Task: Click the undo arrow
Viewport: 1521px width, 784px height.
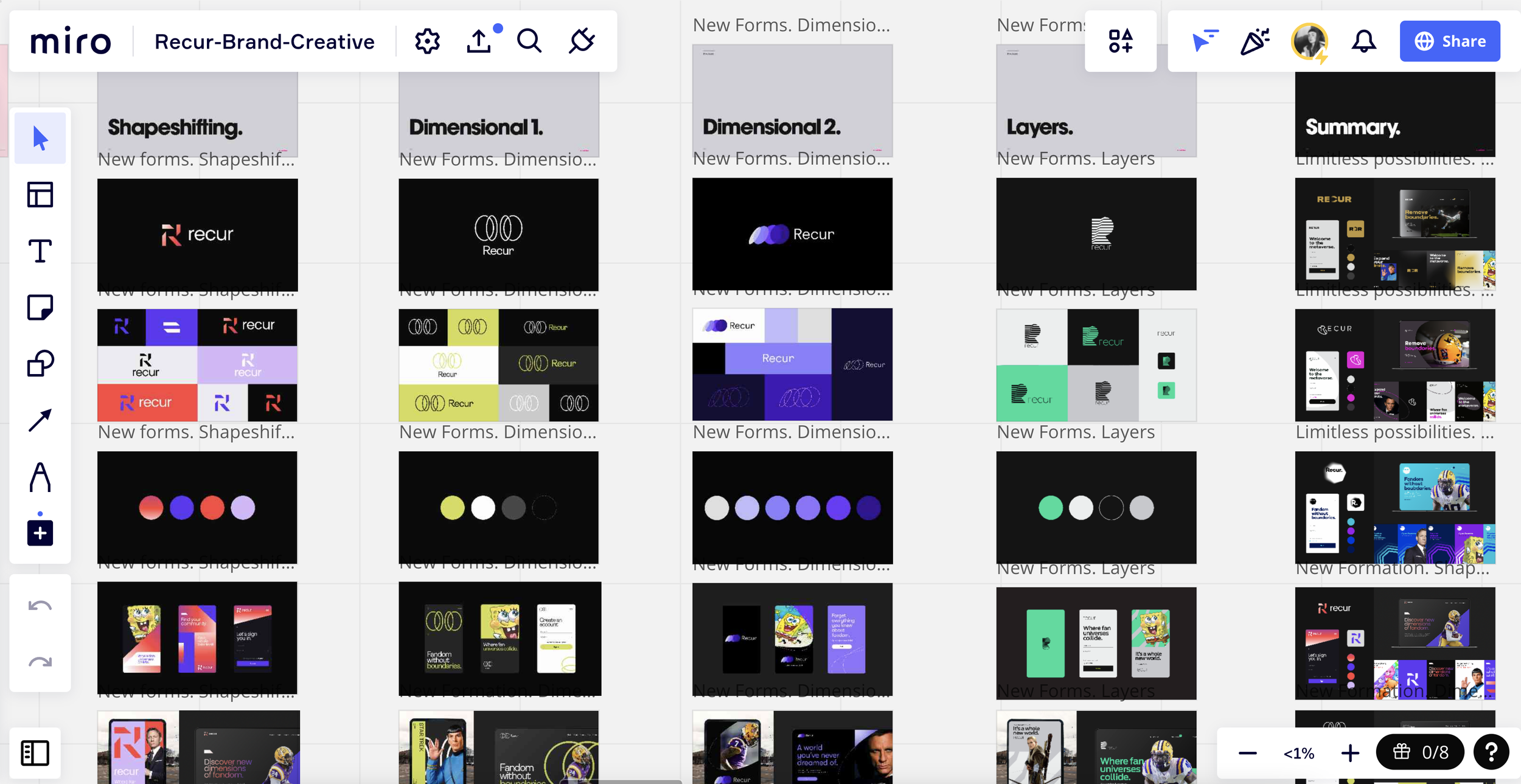Action: coord(40,606)
